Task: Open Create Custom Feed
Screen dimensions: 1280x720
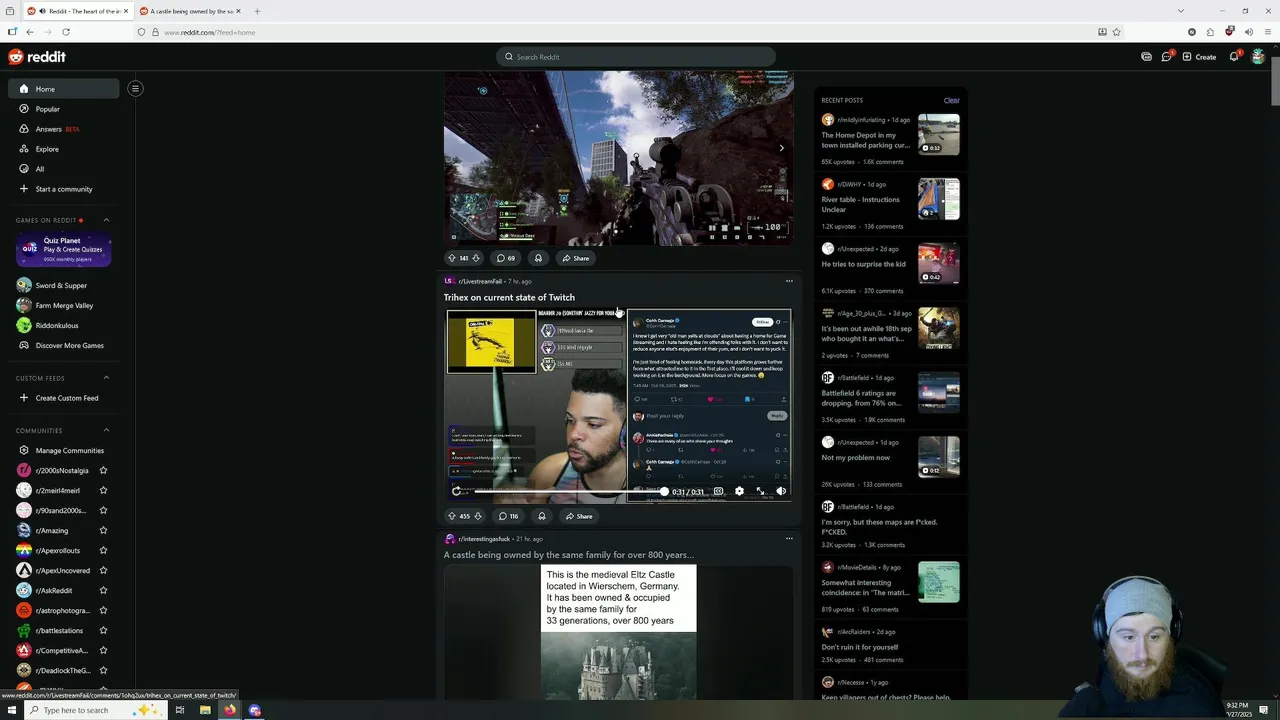Action: (63, 398)
